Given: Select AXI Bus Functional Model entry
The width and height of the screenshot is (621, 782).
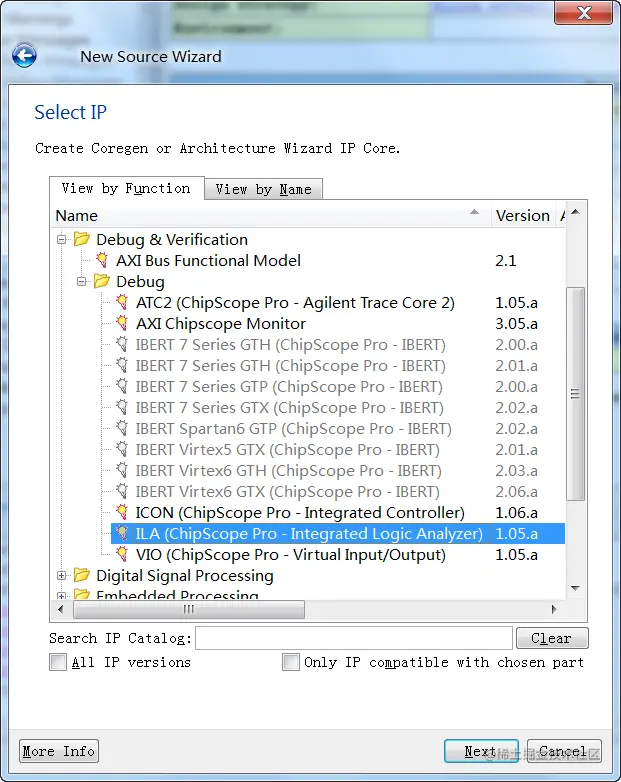Looking at the screenshot, I should pos(208,260).
